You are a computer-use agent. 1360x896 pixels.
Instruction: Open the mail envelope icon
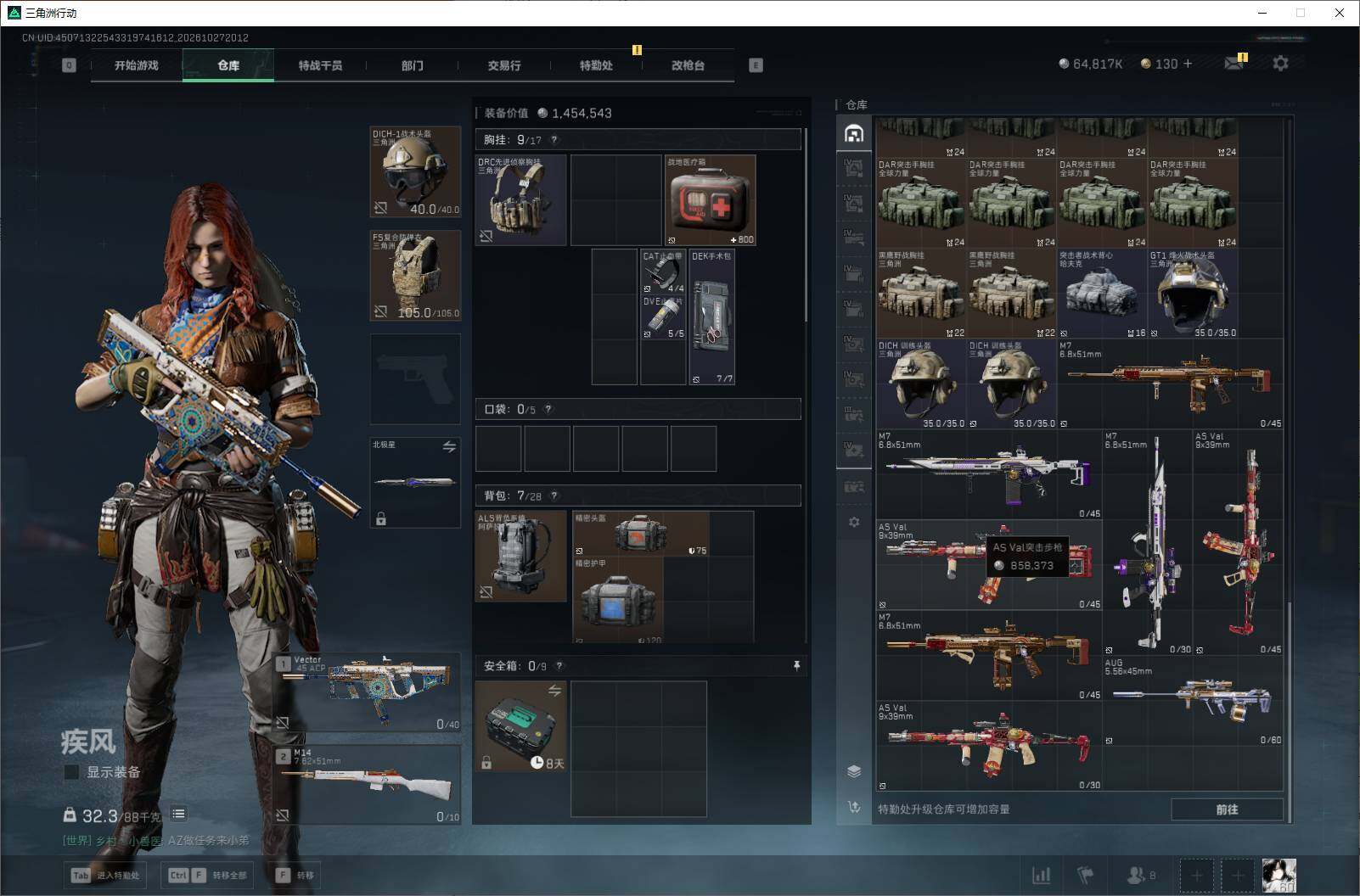(x=1234, y=64)
